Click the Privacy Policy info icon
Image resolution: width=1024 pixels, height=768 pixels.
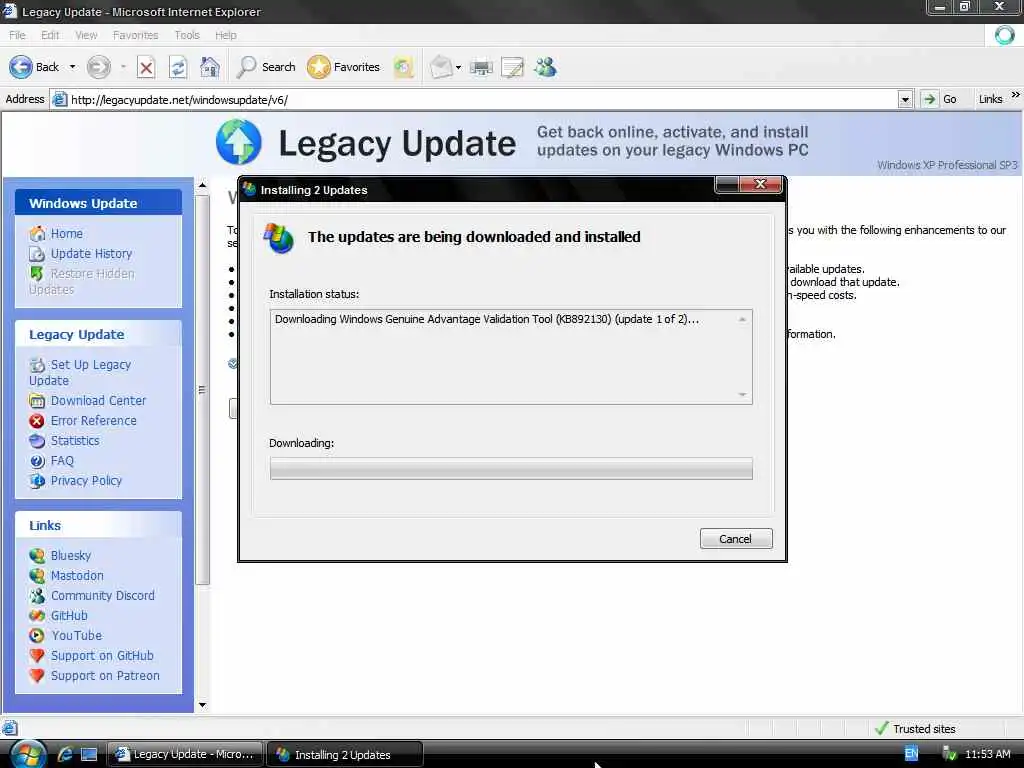pyautogui.click(x=37, y=481)
